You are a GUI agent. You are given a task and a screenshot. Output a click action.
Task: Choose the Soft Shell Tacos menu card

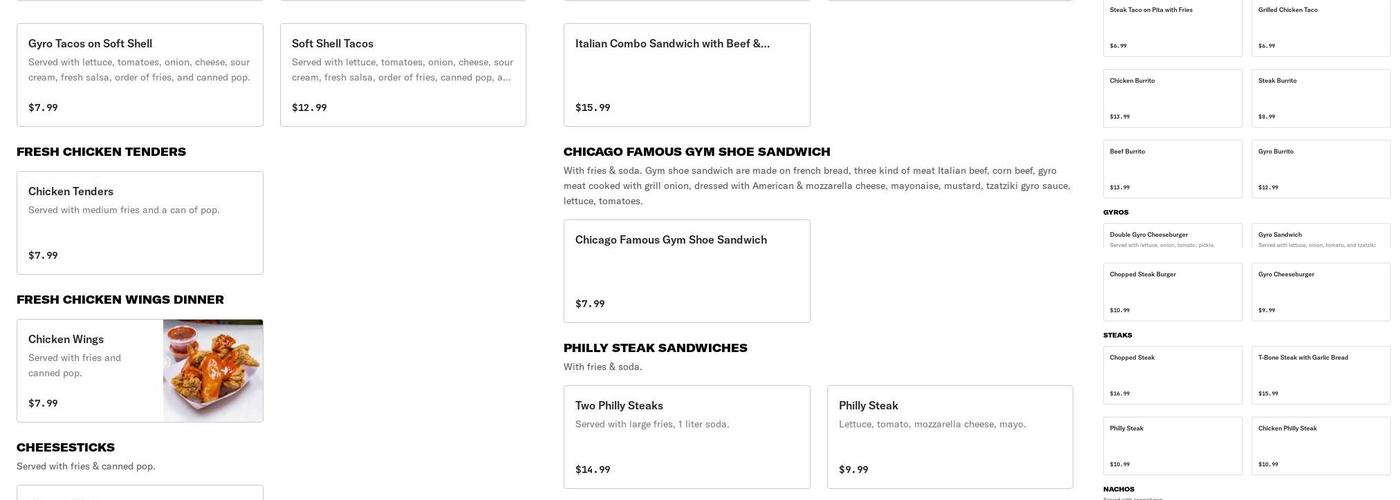[x=403, y=75]
